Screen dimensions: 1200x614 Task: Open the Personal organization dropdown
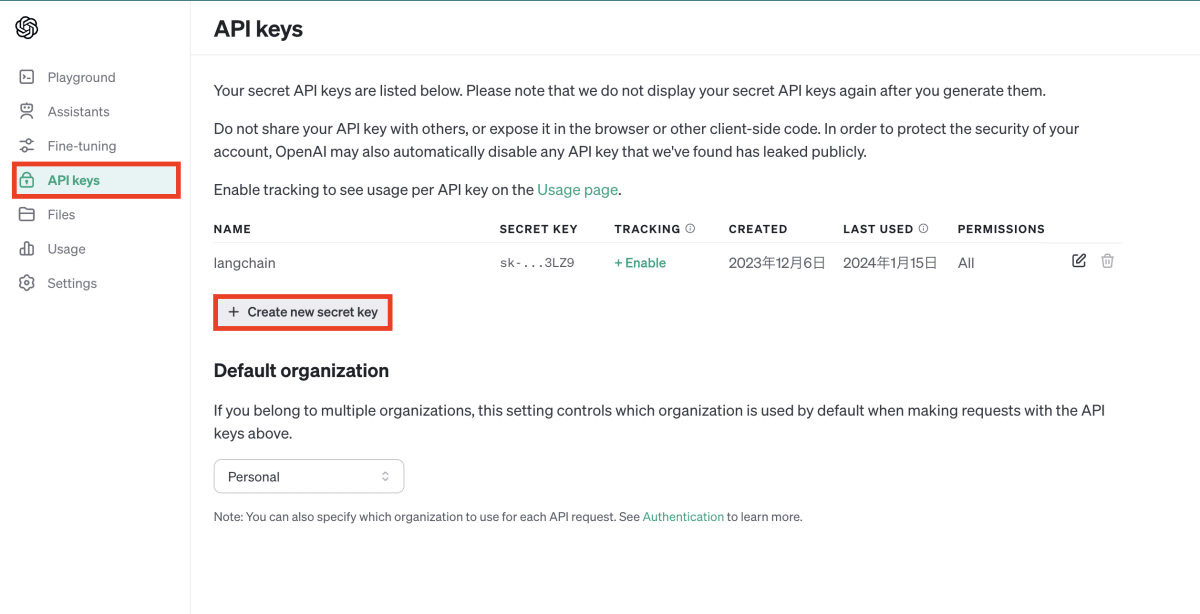[309, 476]
